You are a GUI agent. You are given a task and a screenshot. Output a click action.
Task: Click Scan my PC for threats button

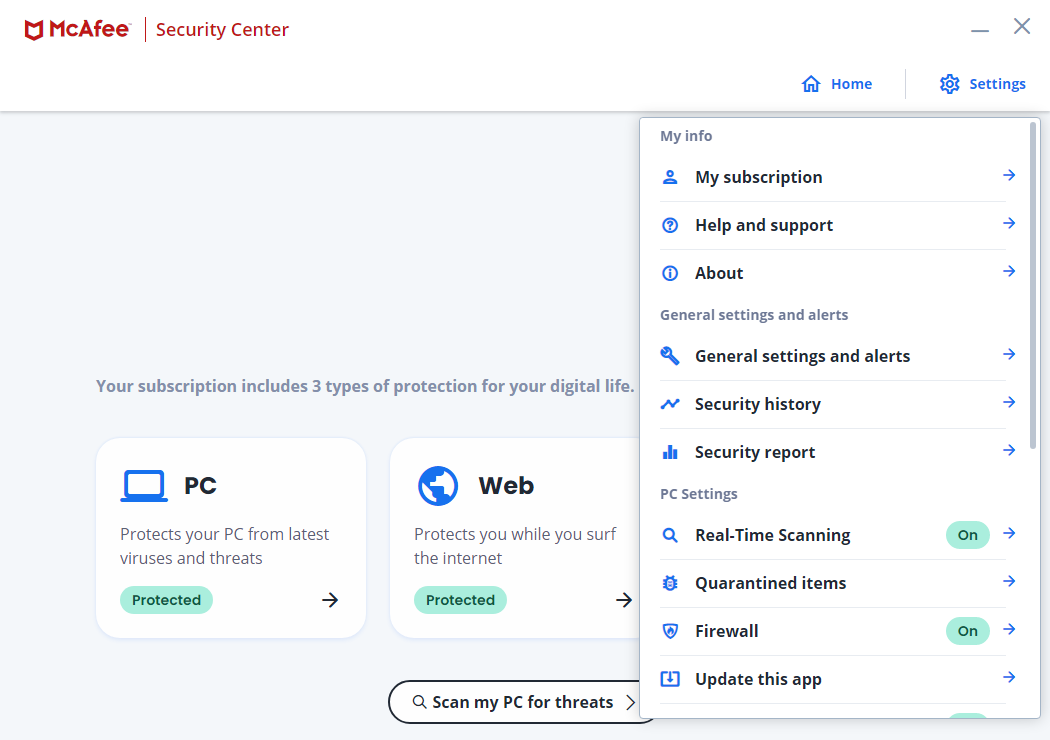tap(522, 702)
